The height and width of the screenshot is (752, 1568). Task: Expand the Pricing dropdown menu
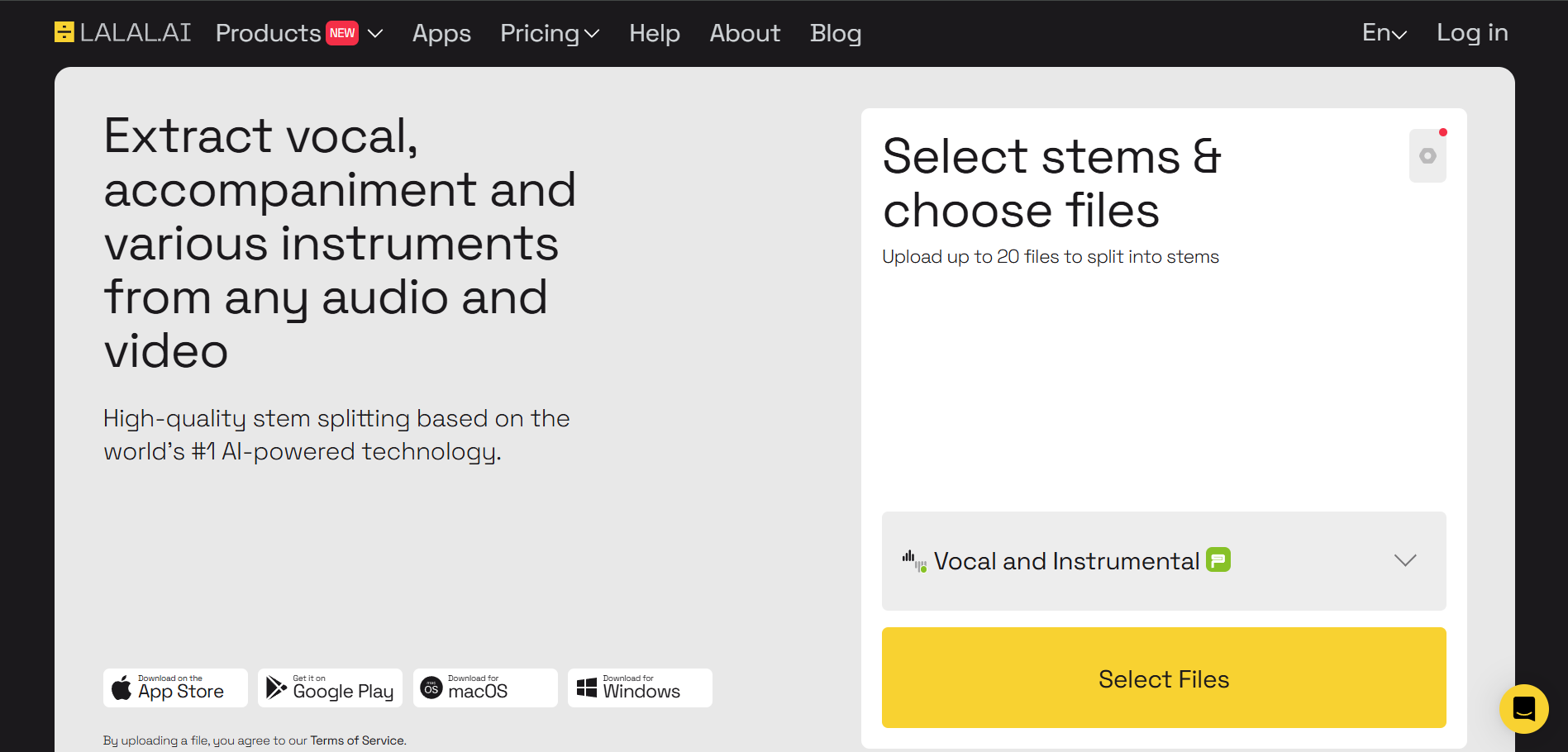(550, 33)
